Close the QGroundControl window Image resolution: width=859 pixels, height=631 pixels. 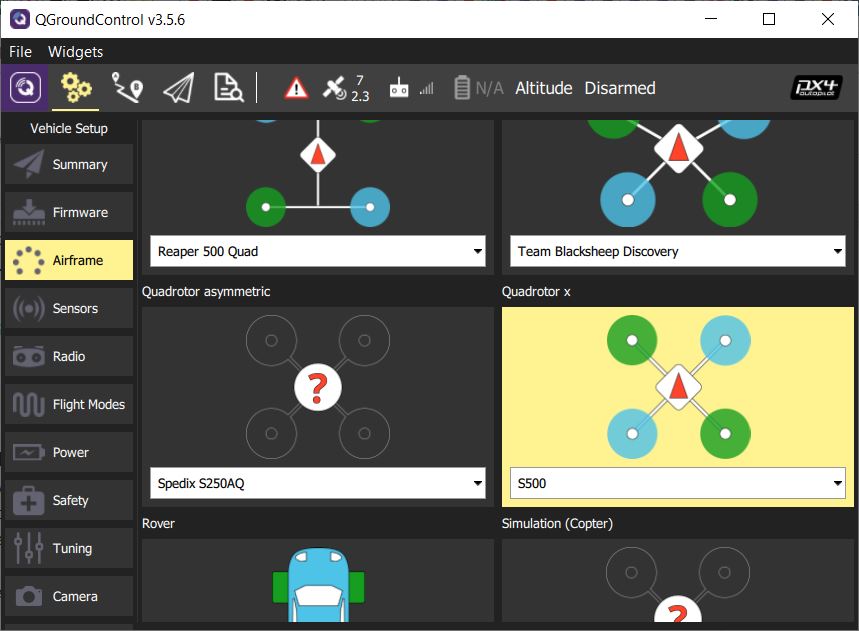(828, 19)
